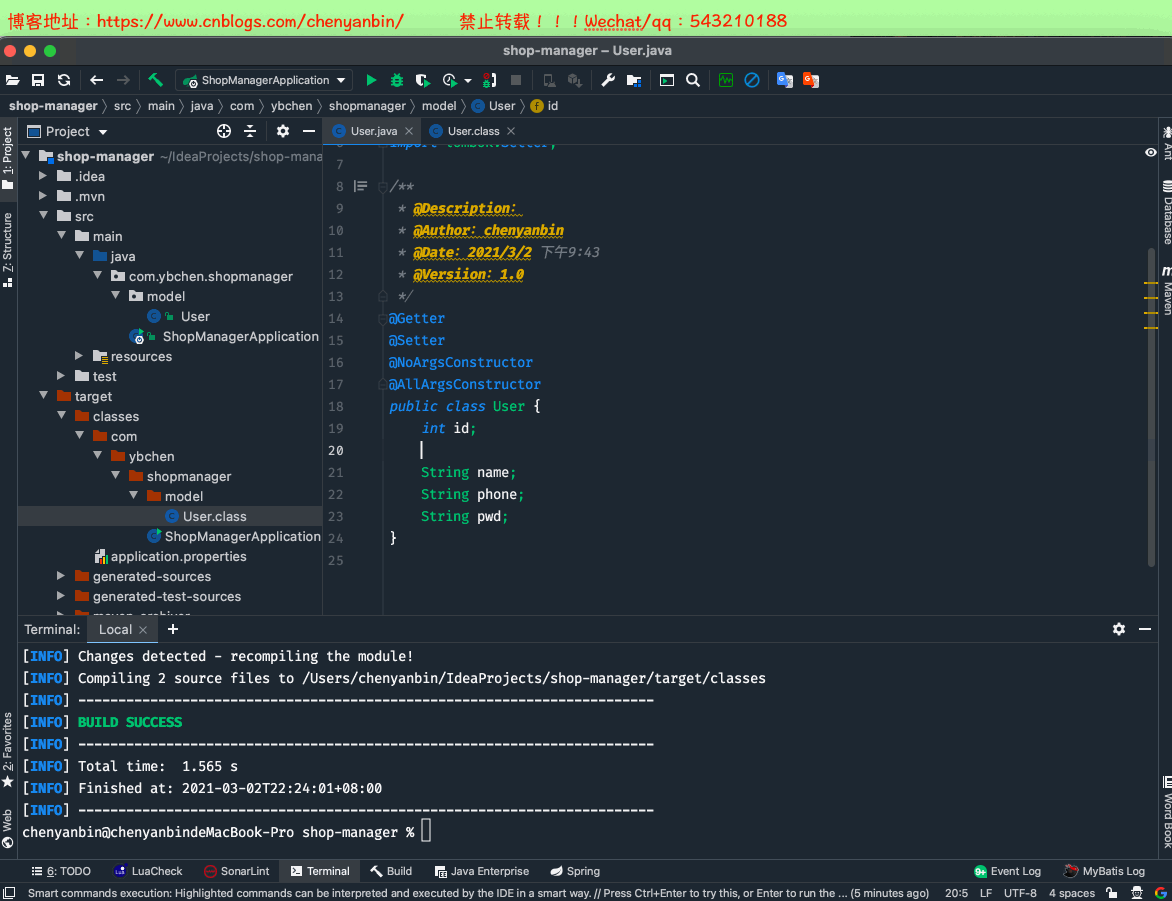
Task: Run the ShopManagerApplication with the green play button
Action: click(372, 80)
